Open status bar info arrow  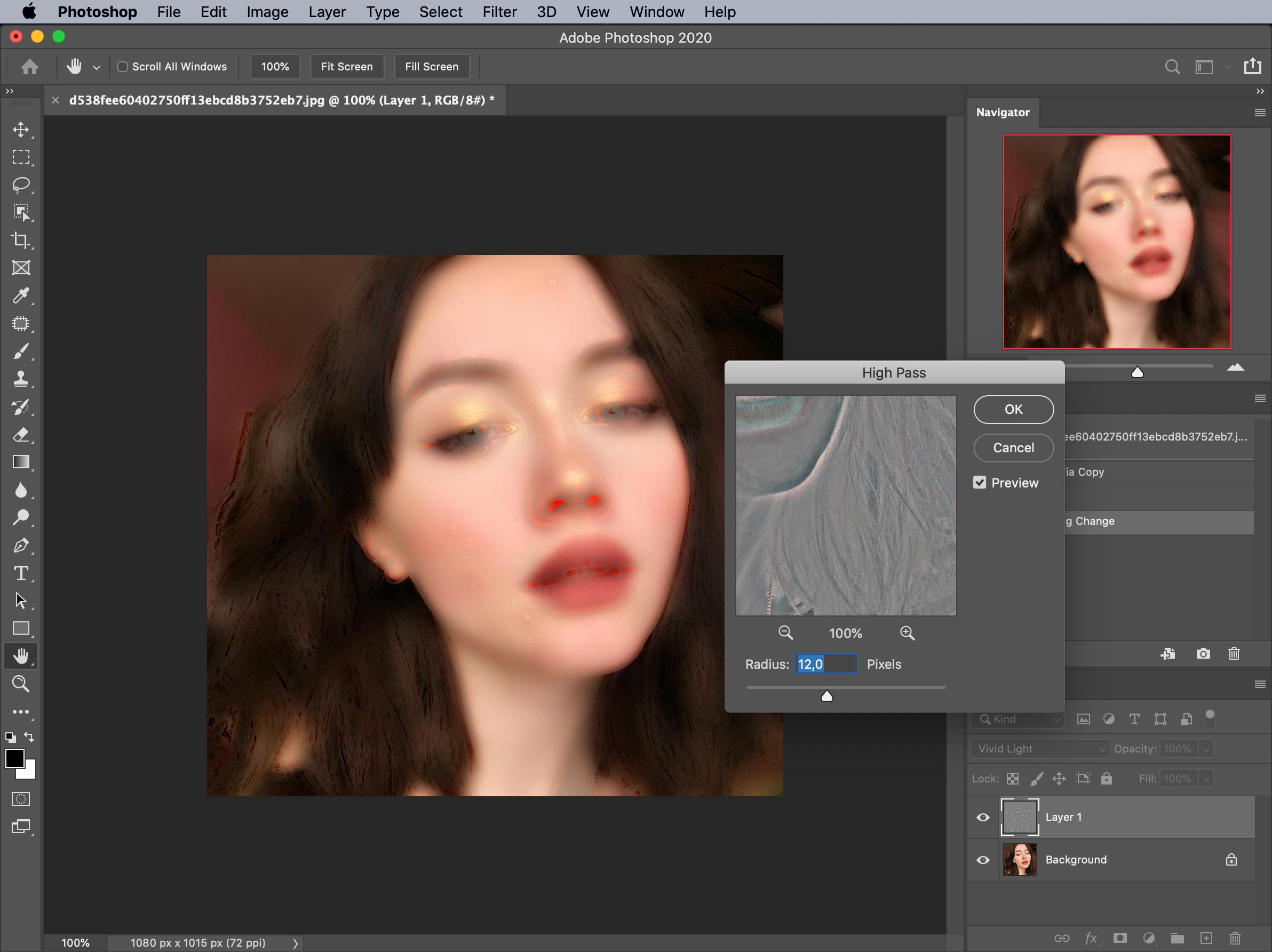pos(295,943)
